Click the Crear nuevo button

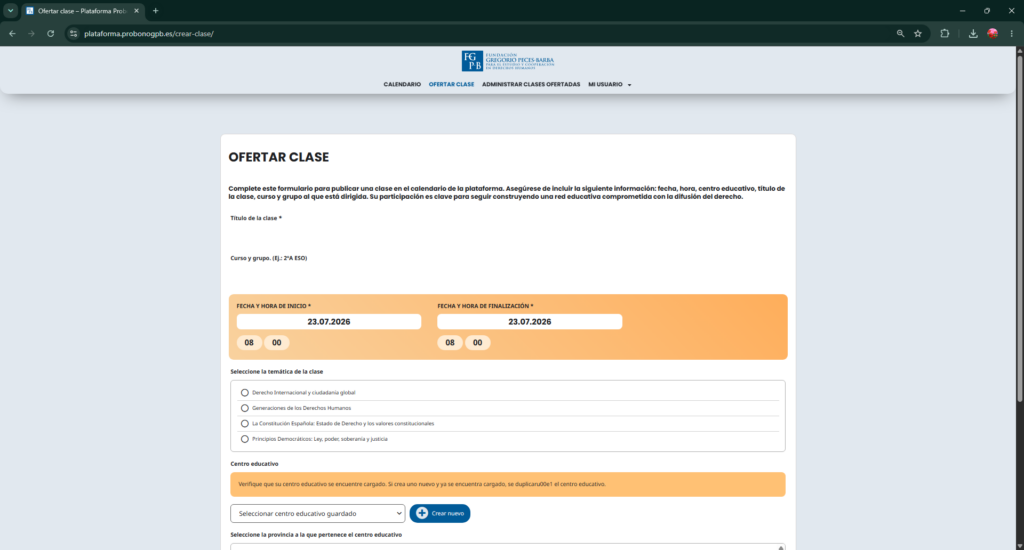tap(440, 513)
